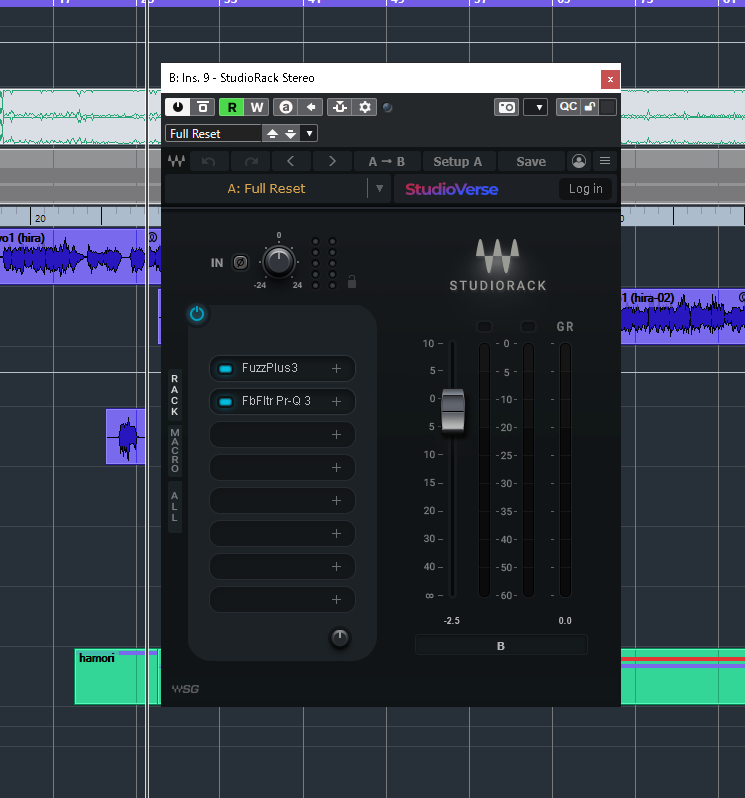Activate the side-chain routing icon
Viewport: 745px width, 798px height.
pos(339,107)
